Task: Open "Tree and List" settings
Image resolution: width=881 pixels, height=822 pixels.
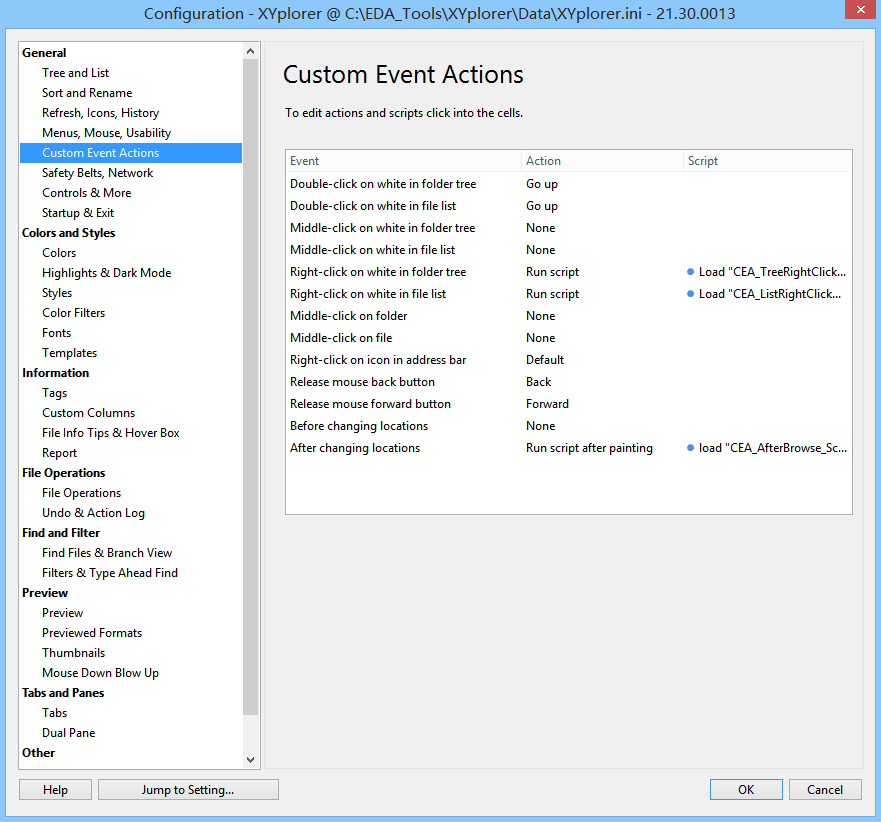Action: tap(75, 72)
